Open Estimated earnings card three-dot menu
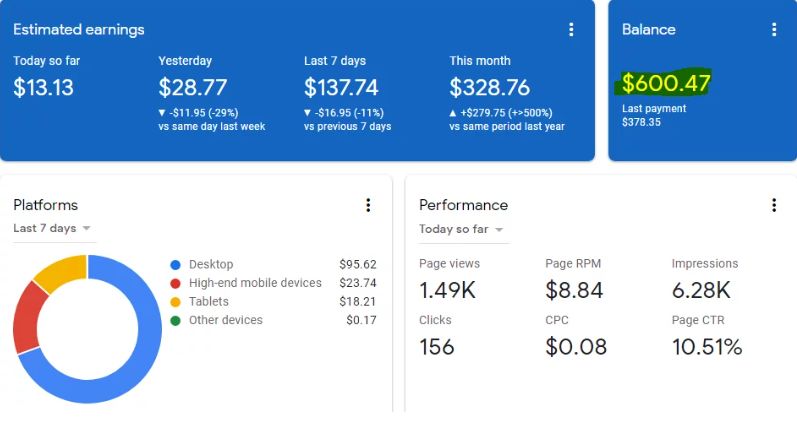797x438 pixels. (x=571, y=30)
